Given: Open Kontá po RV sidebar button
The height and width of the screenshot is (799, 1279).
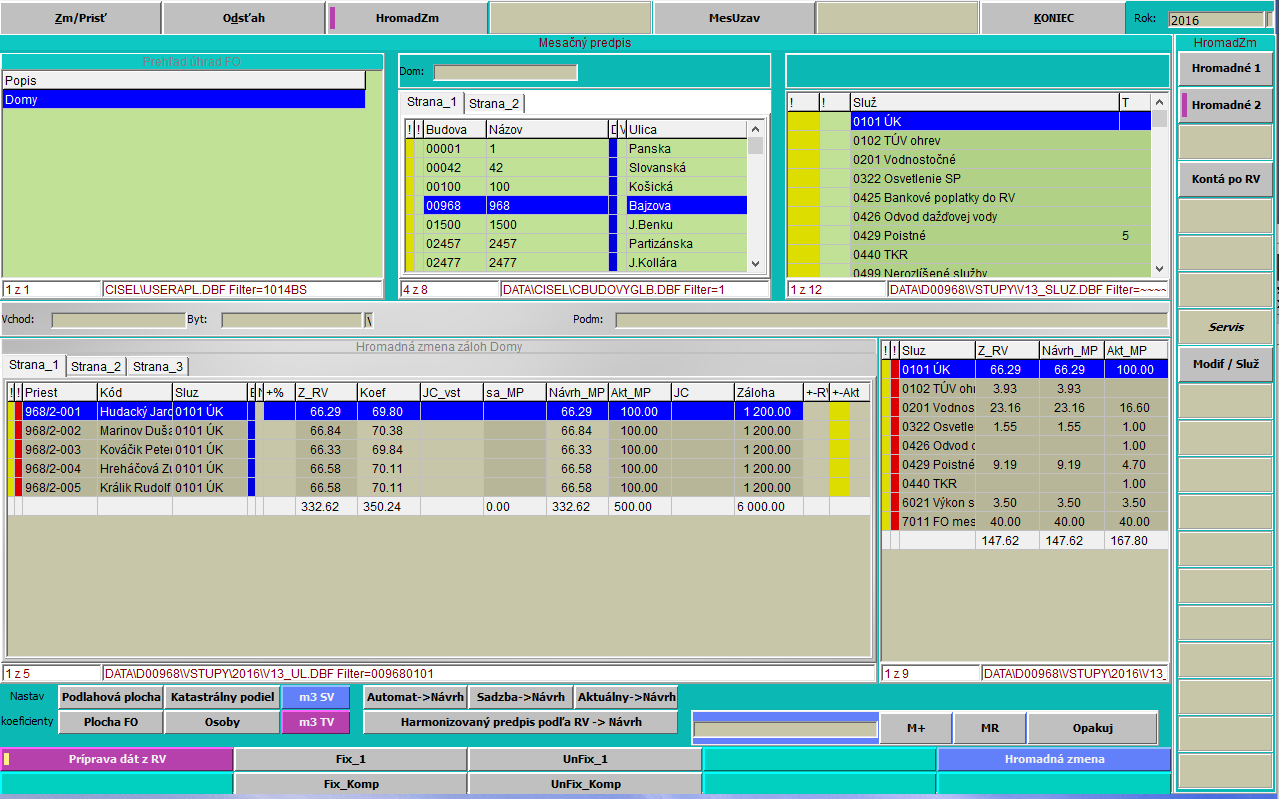Looking at the screenshot, I should [1225, 179].
